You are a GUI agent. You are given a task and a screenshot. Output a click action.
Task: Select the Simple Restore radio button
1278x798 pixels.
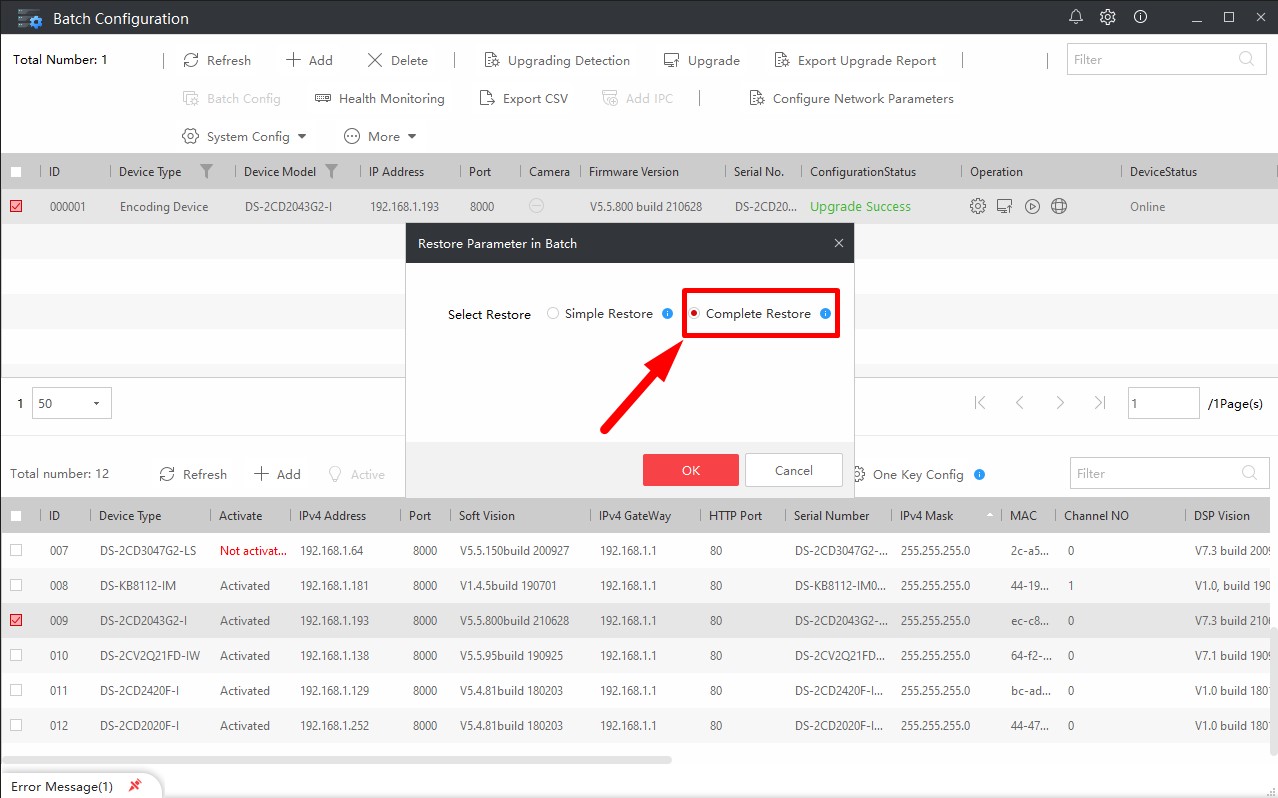(553, 313)
